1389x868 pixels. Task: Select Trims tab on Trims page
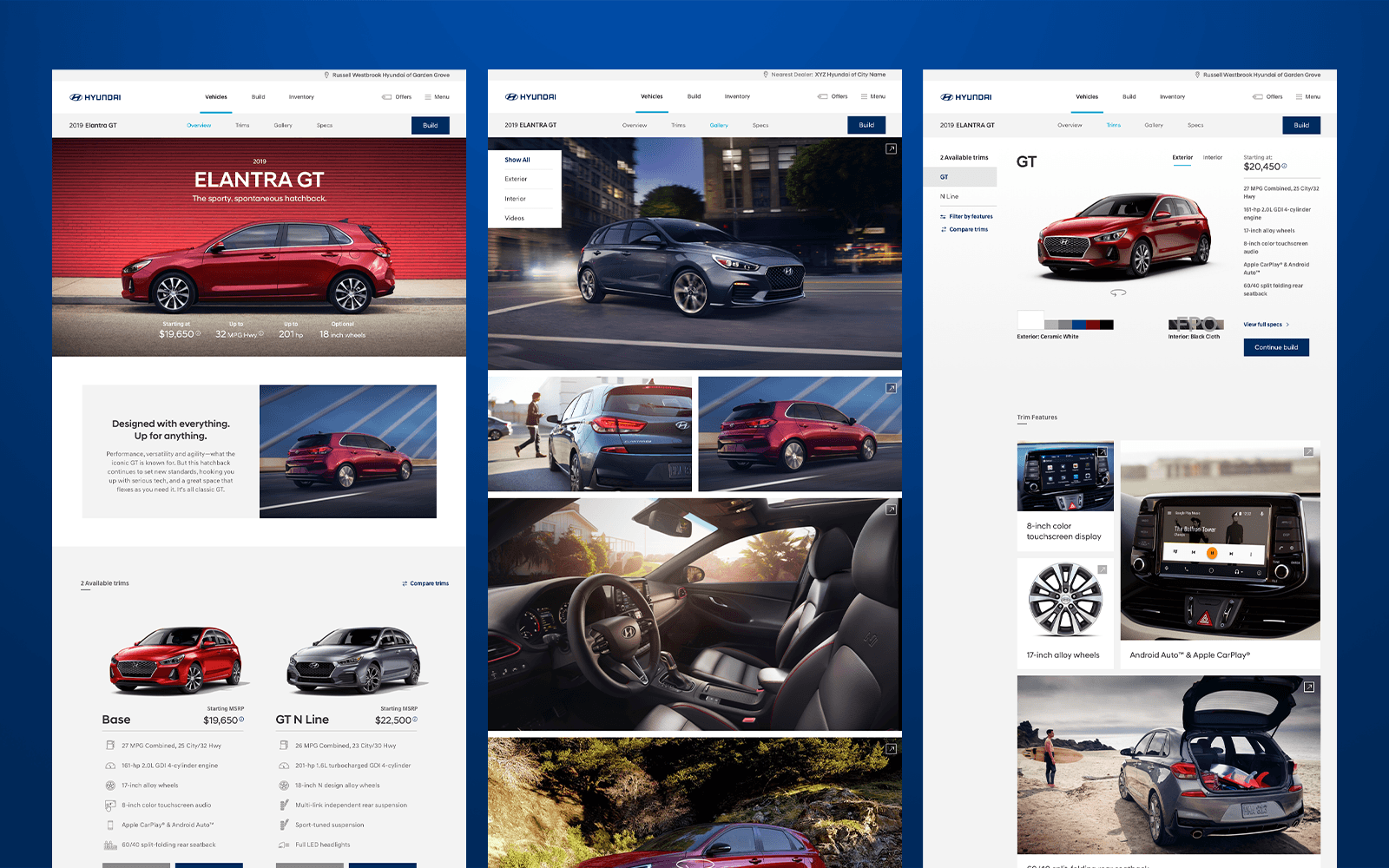[1114, 125]
